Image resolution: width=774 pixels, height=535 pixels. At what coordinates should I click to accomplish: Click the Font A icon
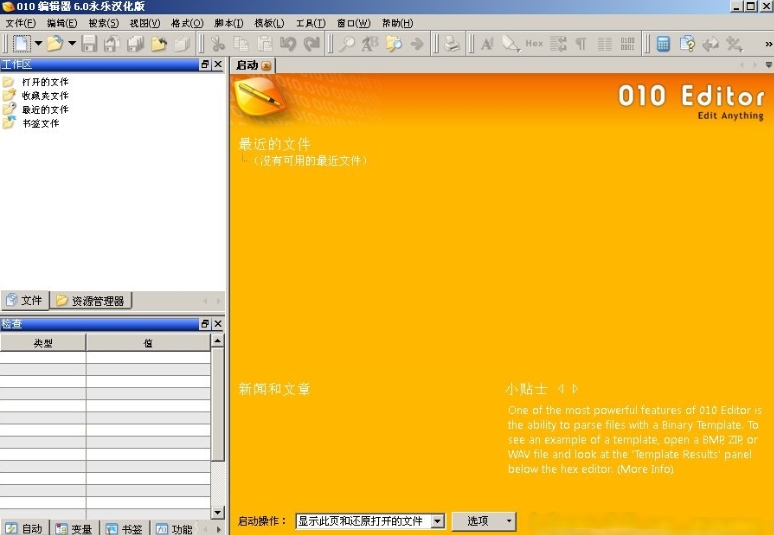[487, 43]
